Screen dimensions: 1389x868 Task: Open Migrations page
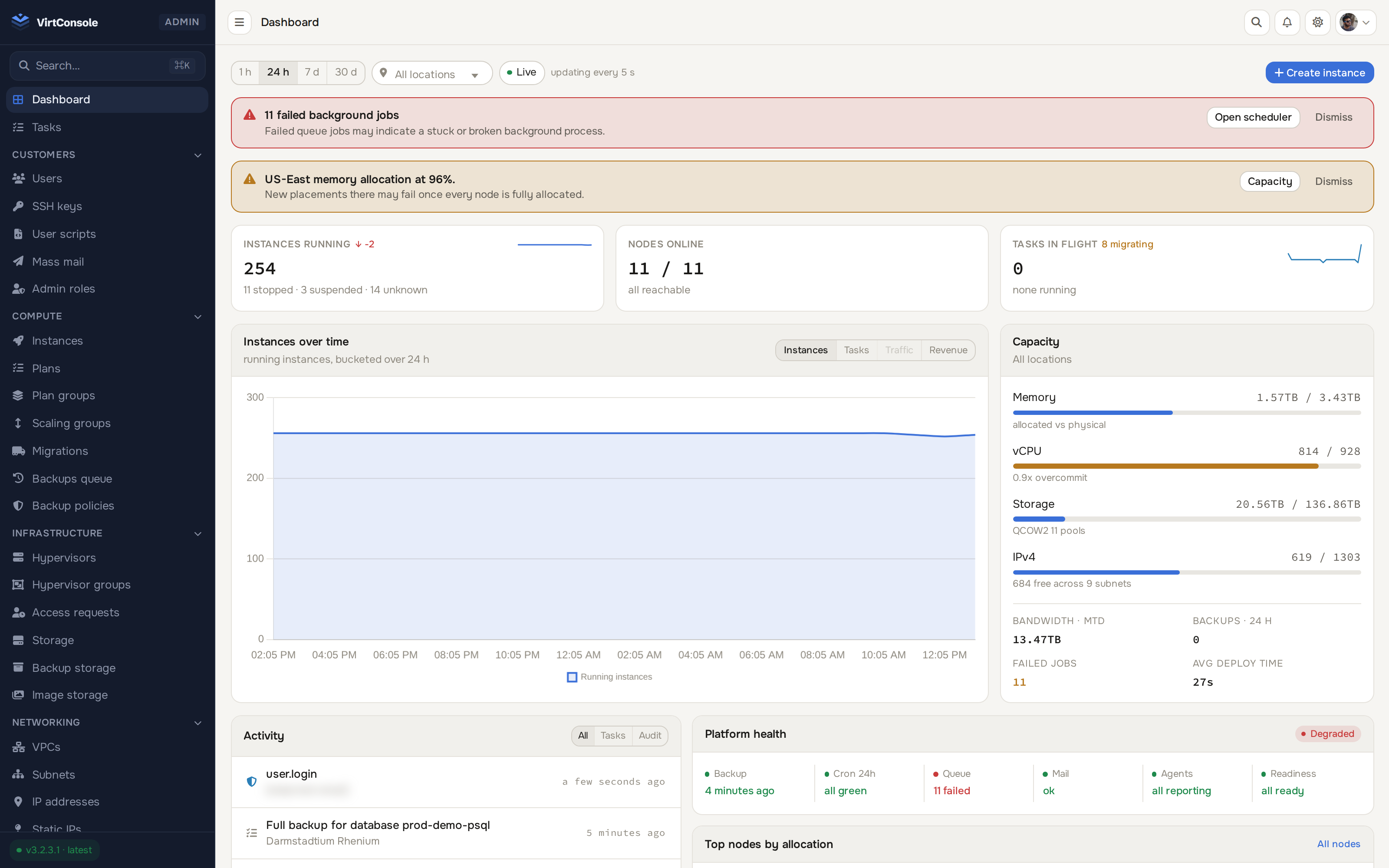107,450
